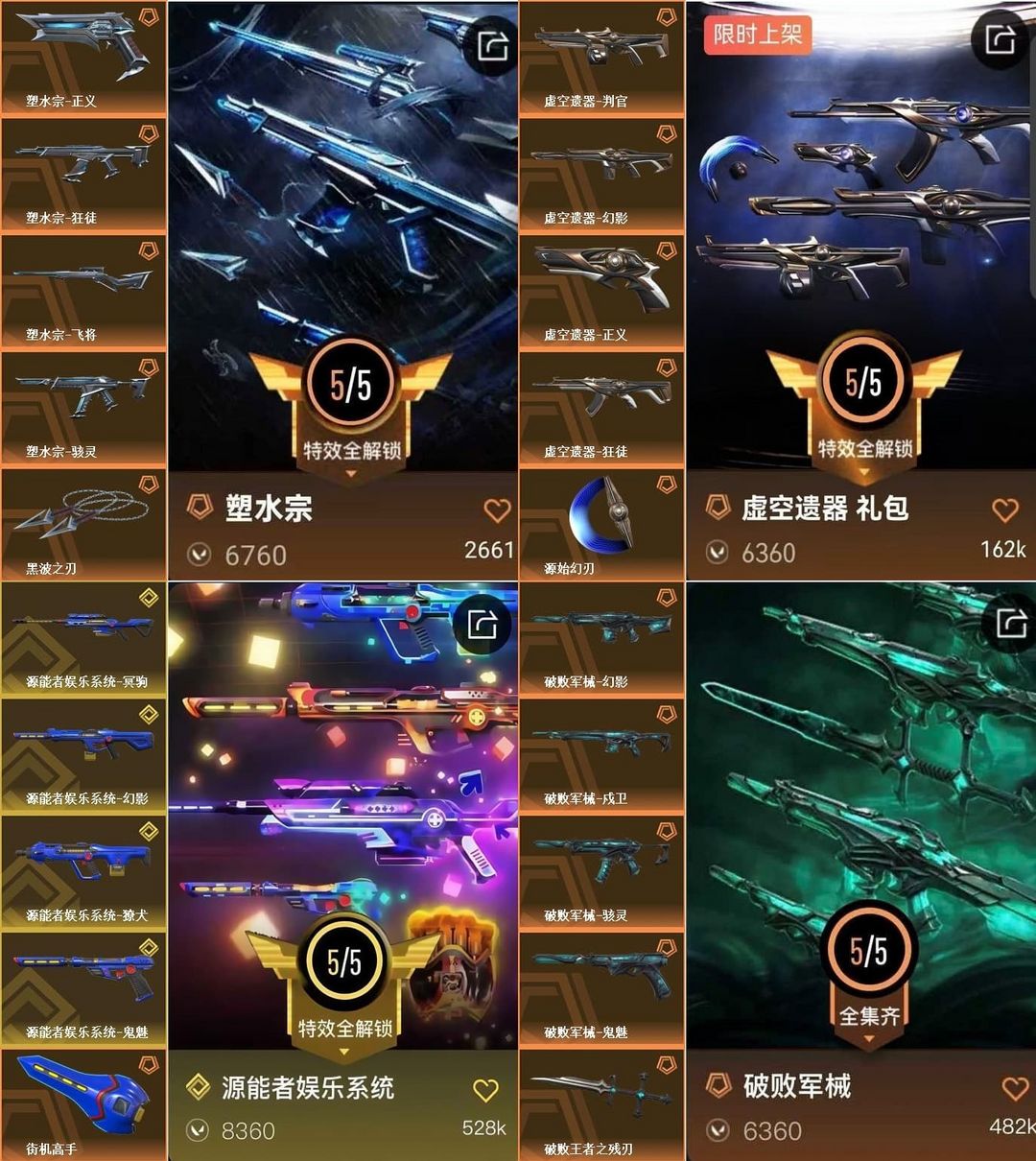Select the 街机高手 melee skin thumbnail
Viewport: 1036px width, 1161px height.
click(83, 1105)
